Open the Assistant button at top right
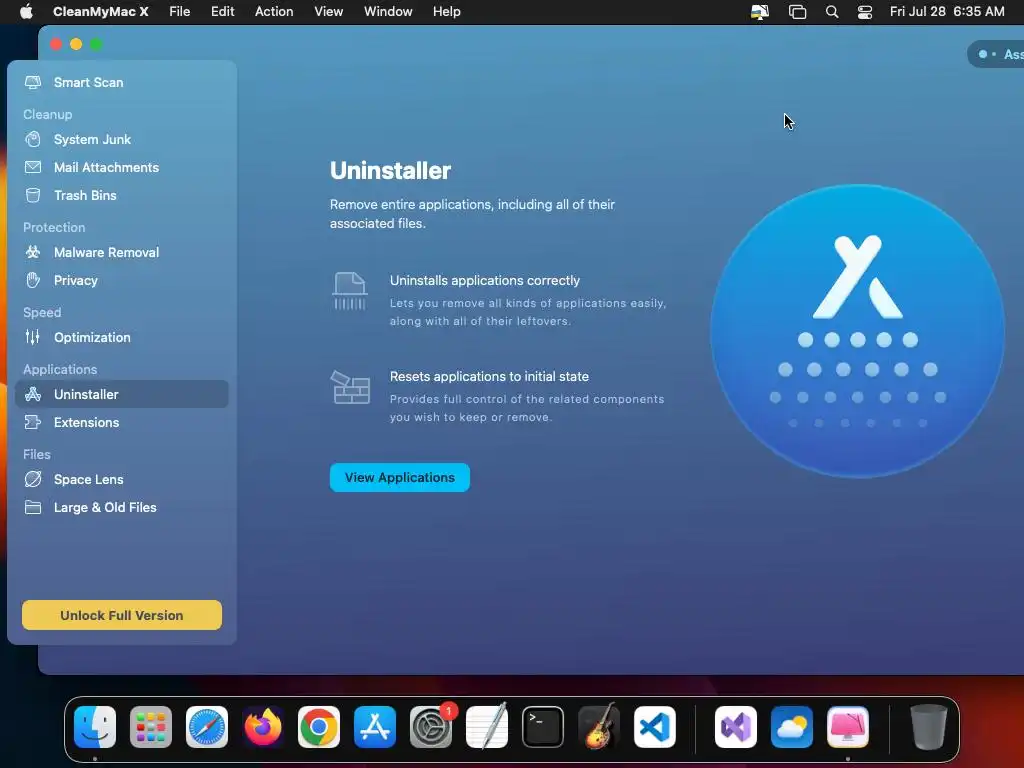Screen dimensions: 1024x768 pos(996,54)
